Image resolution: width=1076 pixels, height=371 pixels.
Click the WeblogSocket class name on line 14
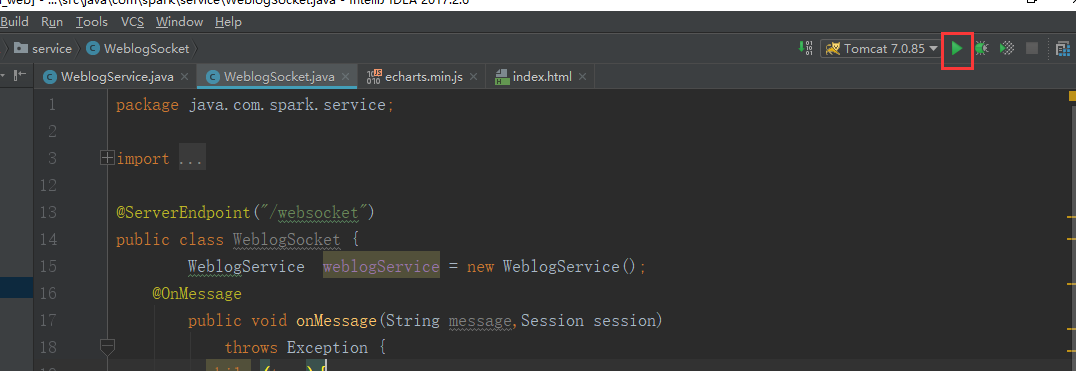[287, 240]
